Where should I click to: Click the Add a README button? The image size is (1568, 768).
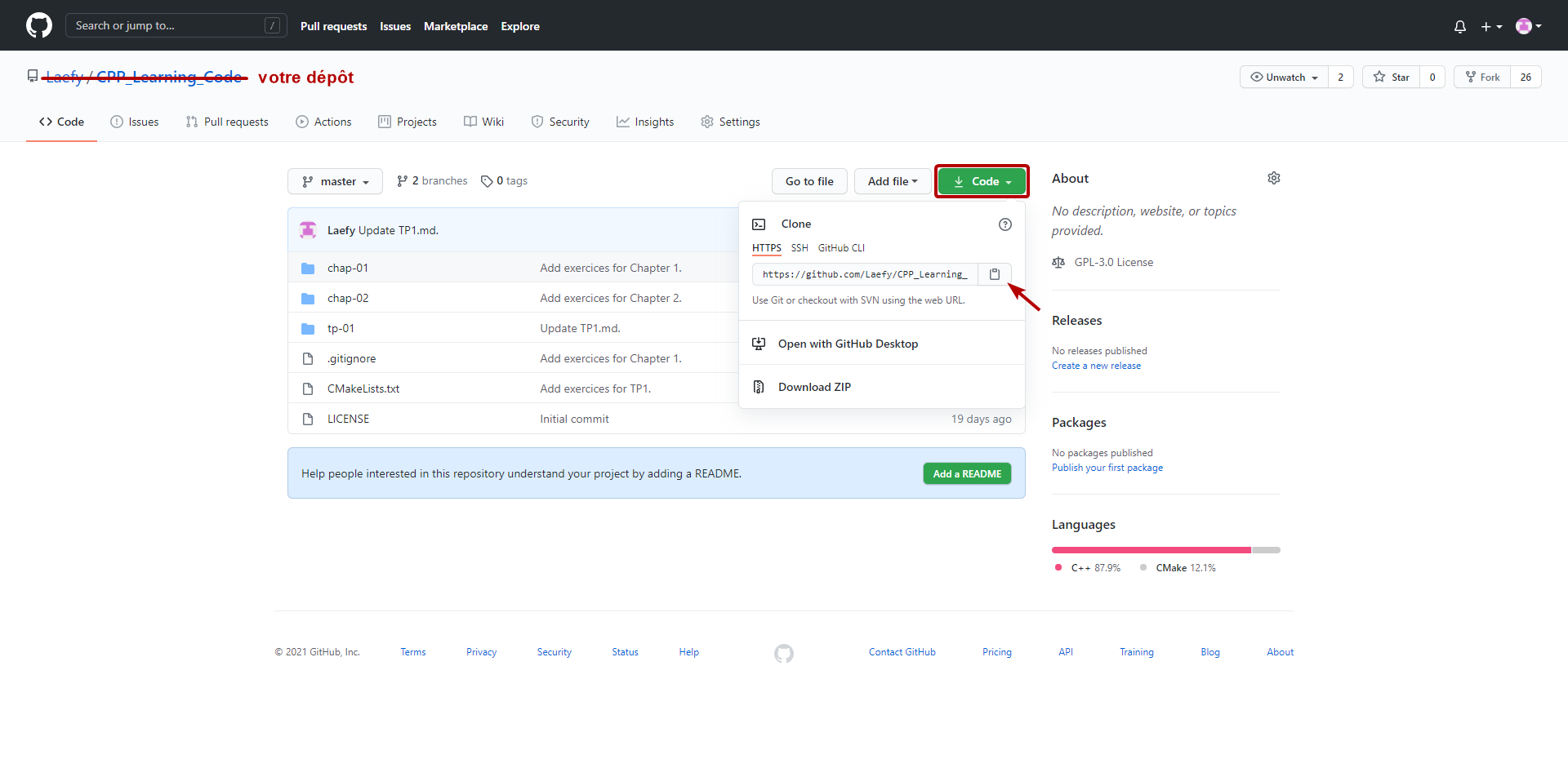click(967, 473)
